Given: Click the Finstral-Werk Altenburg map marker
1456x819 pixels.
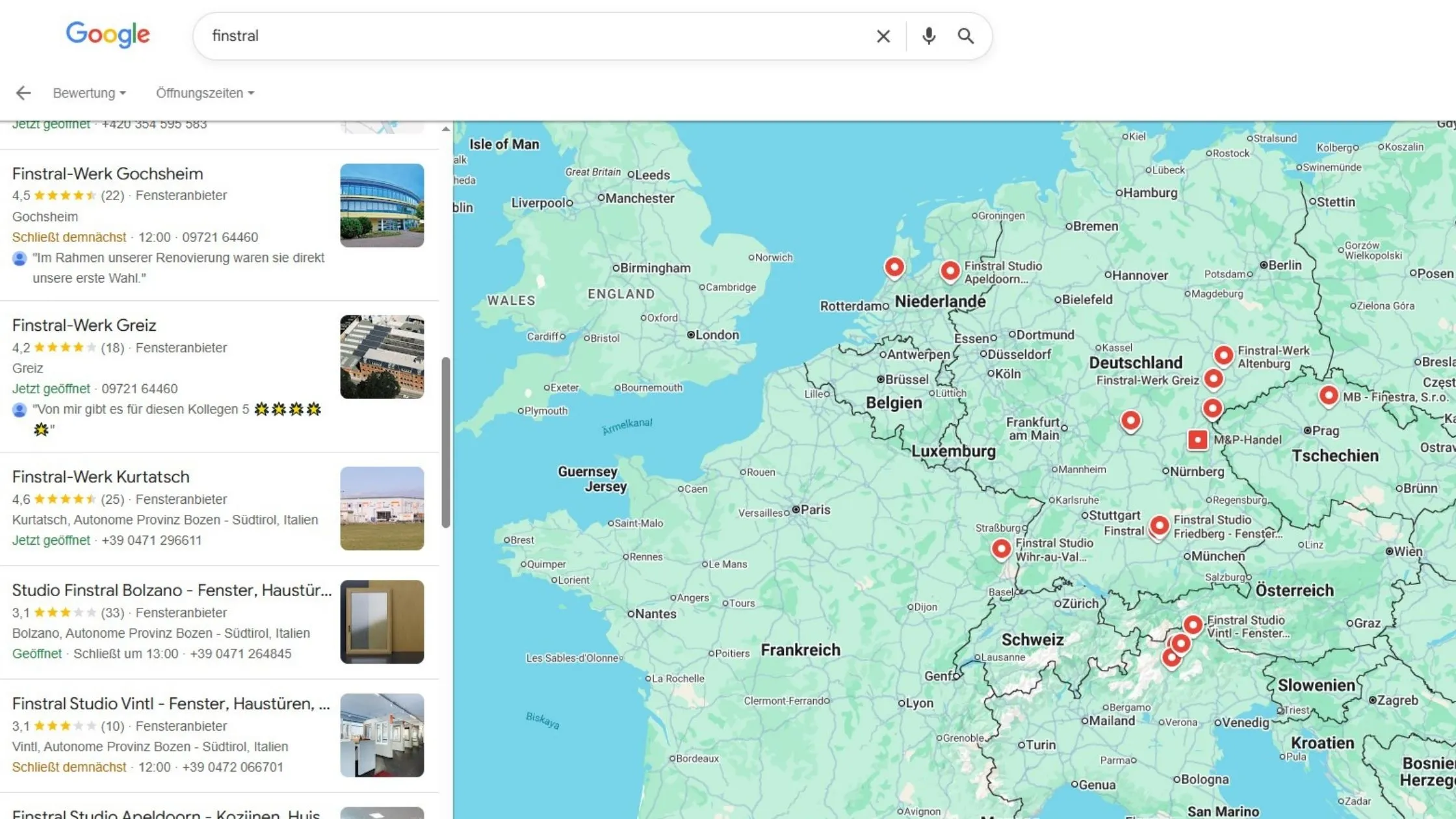Looking at the screenshot, I should pyautogui.click(x=1225, y=356).
